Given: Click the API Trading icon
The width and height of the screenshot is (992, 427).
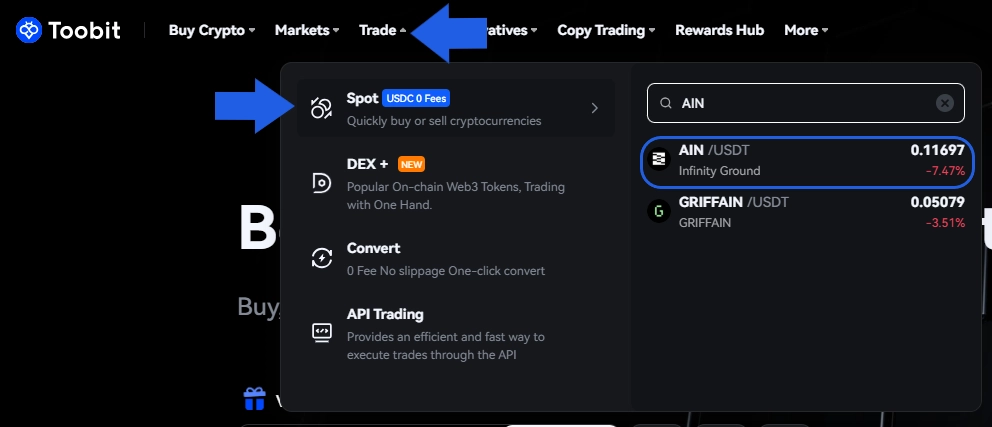Looking at the screenshot, I should click(321, 331).
